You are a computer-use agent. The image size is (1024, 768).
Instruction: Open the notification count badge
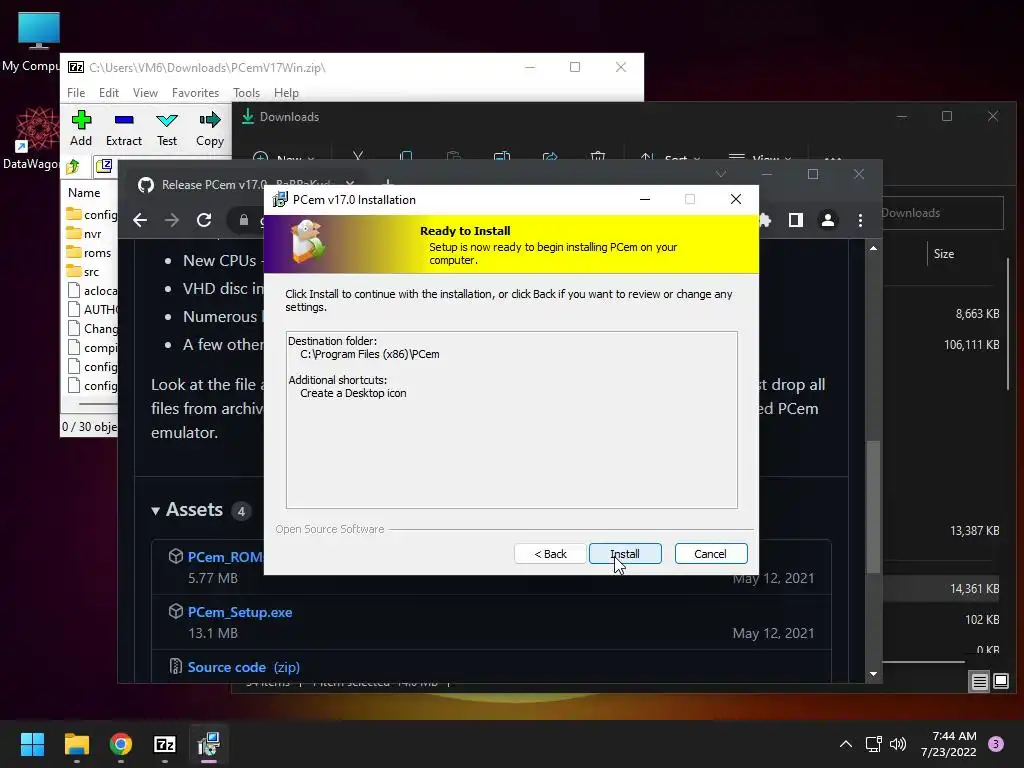click(996, 744)
